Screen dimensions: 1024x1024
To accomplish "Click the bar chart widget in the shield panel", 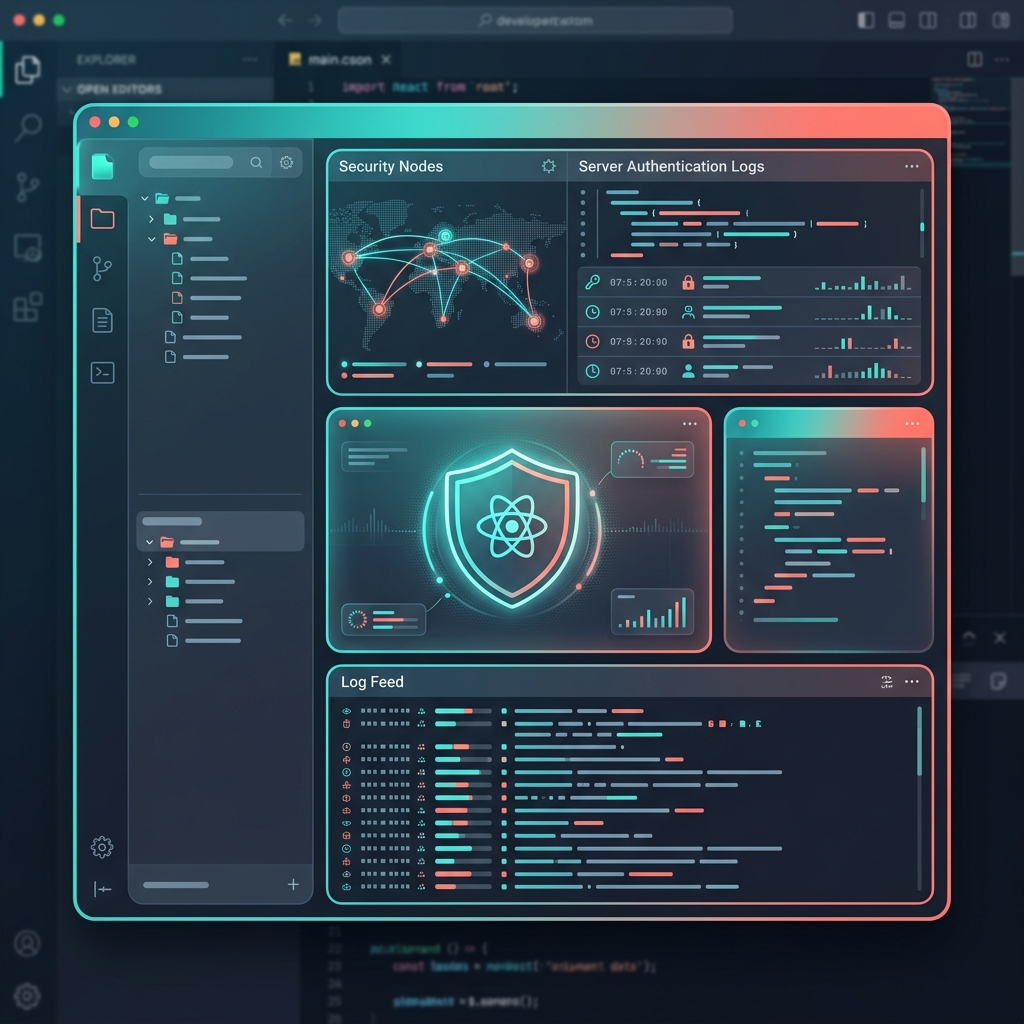I will pos(652,612).
